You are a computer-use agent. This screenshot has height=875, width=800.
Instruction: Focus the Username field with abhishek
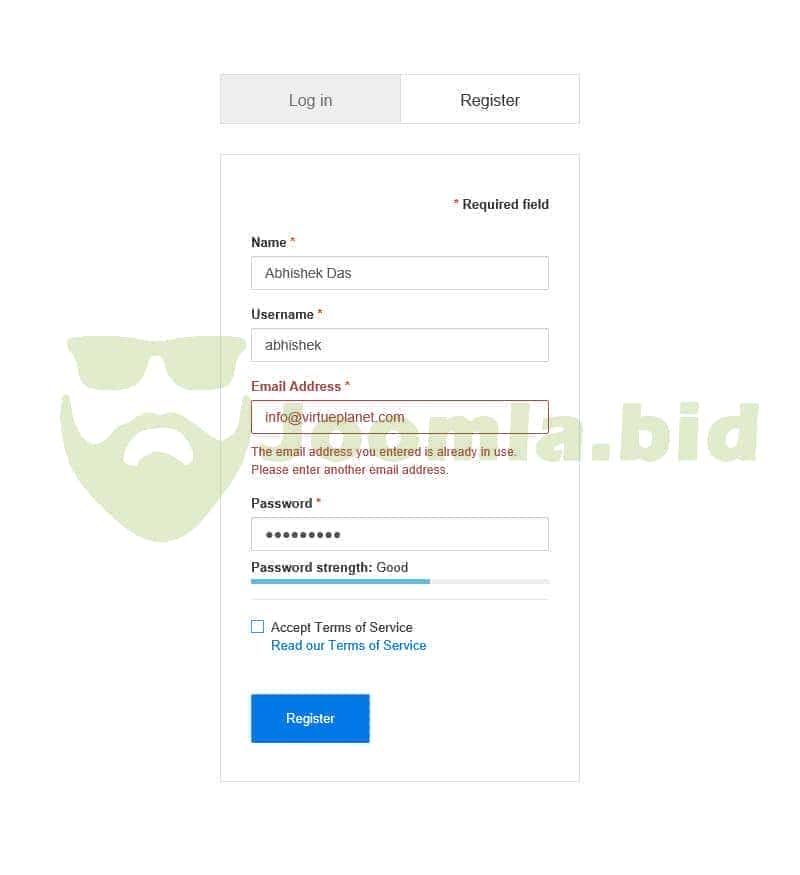click(399, 345)
